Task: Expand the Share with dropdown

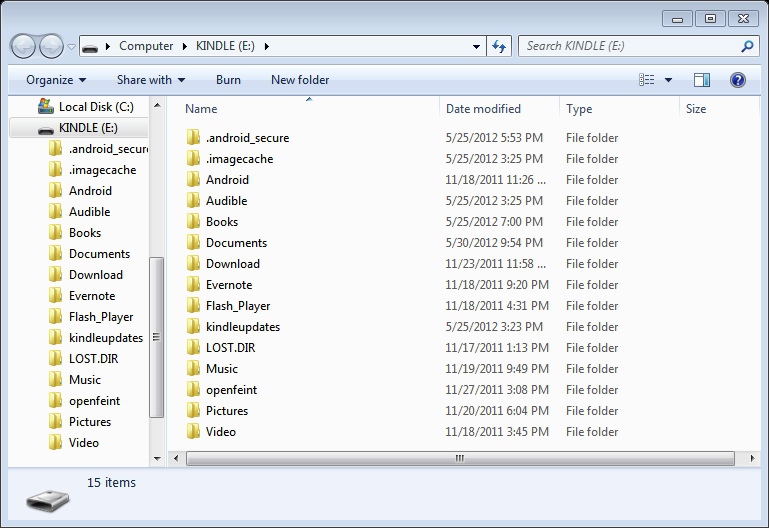Action: tap(151, 80)
